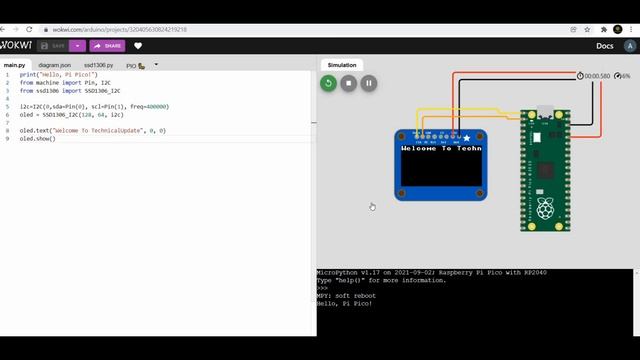Select the Simulation tab
Image resolution: width=640 pixels, height=360 pixels.
[x=342, y=65]
